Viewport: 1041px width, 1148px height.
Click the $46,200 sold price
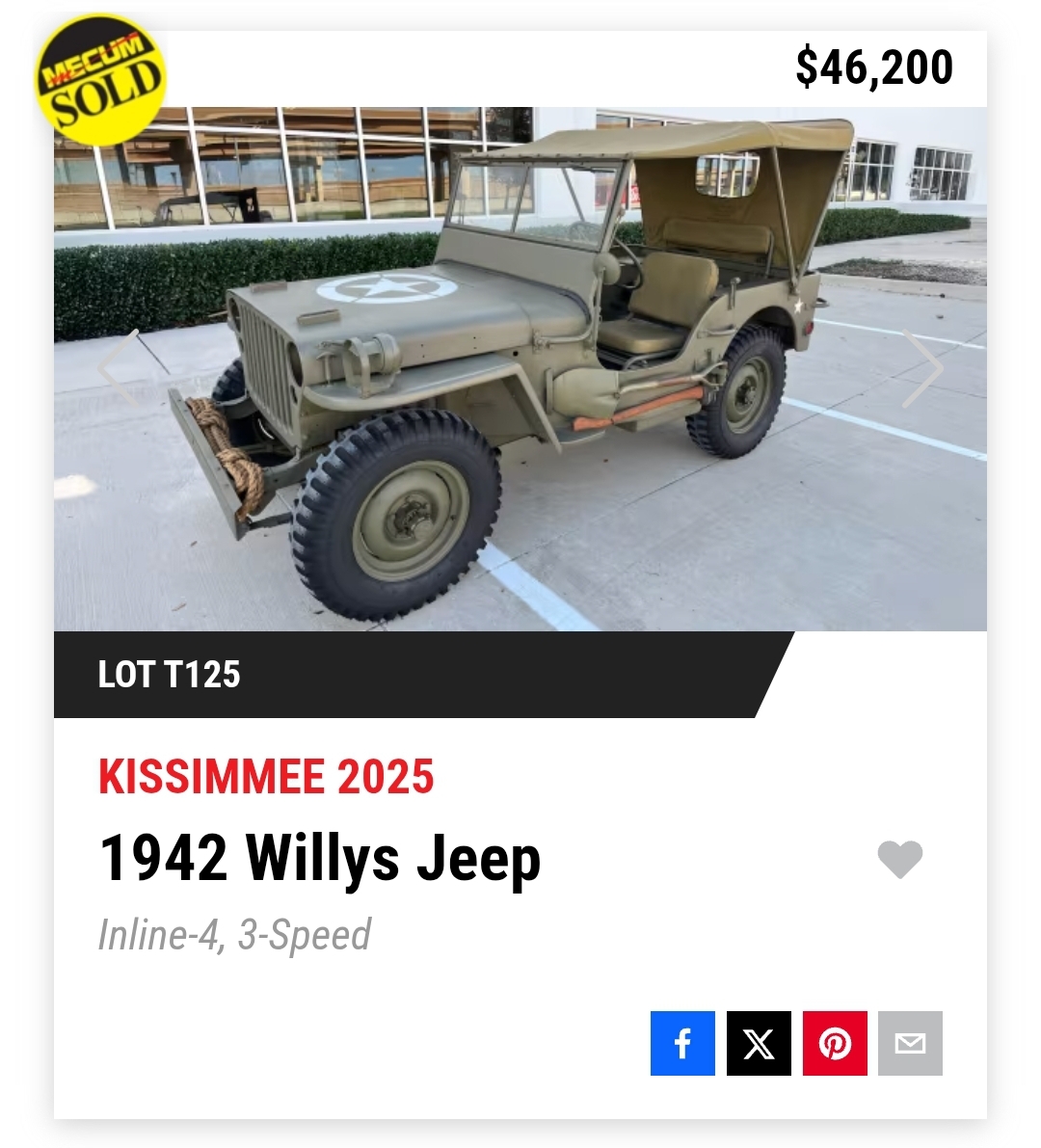874,67
